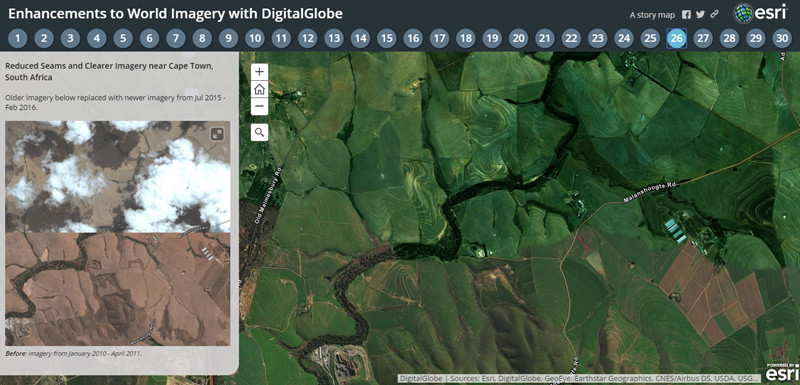Open story point 13
Viewport: 800px width, 385px height.
pyautogui.click(x=334, y=38)
